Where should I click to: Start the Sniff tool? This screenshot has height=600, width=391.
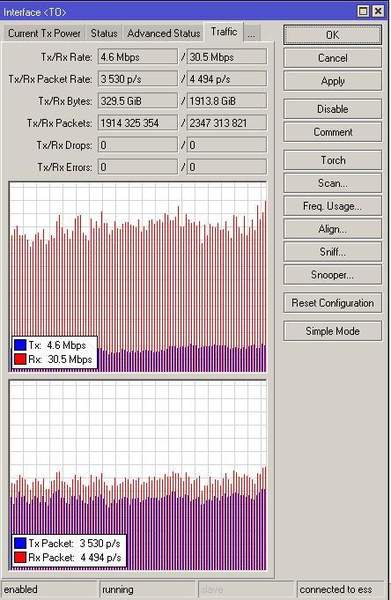coord(332,251)
